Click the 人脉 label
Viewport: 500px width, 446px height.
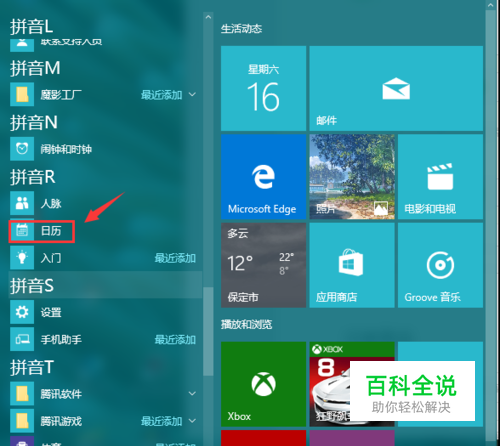[x=51, y=203]
